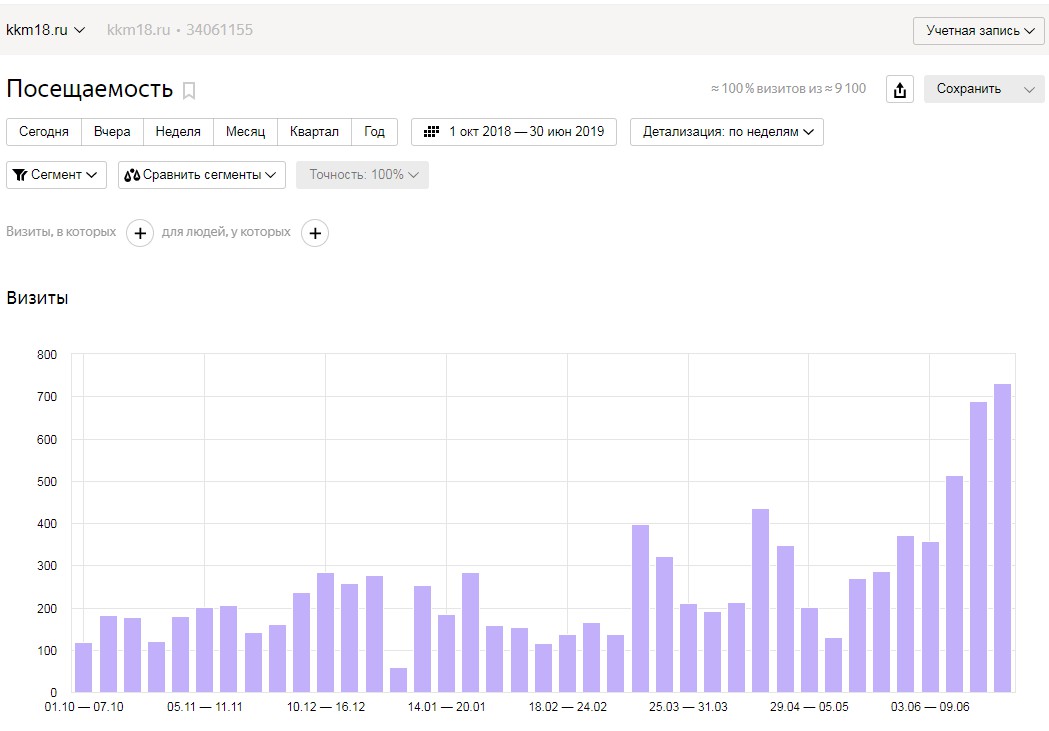Click the Посещаемость report title

pos(90,89)
